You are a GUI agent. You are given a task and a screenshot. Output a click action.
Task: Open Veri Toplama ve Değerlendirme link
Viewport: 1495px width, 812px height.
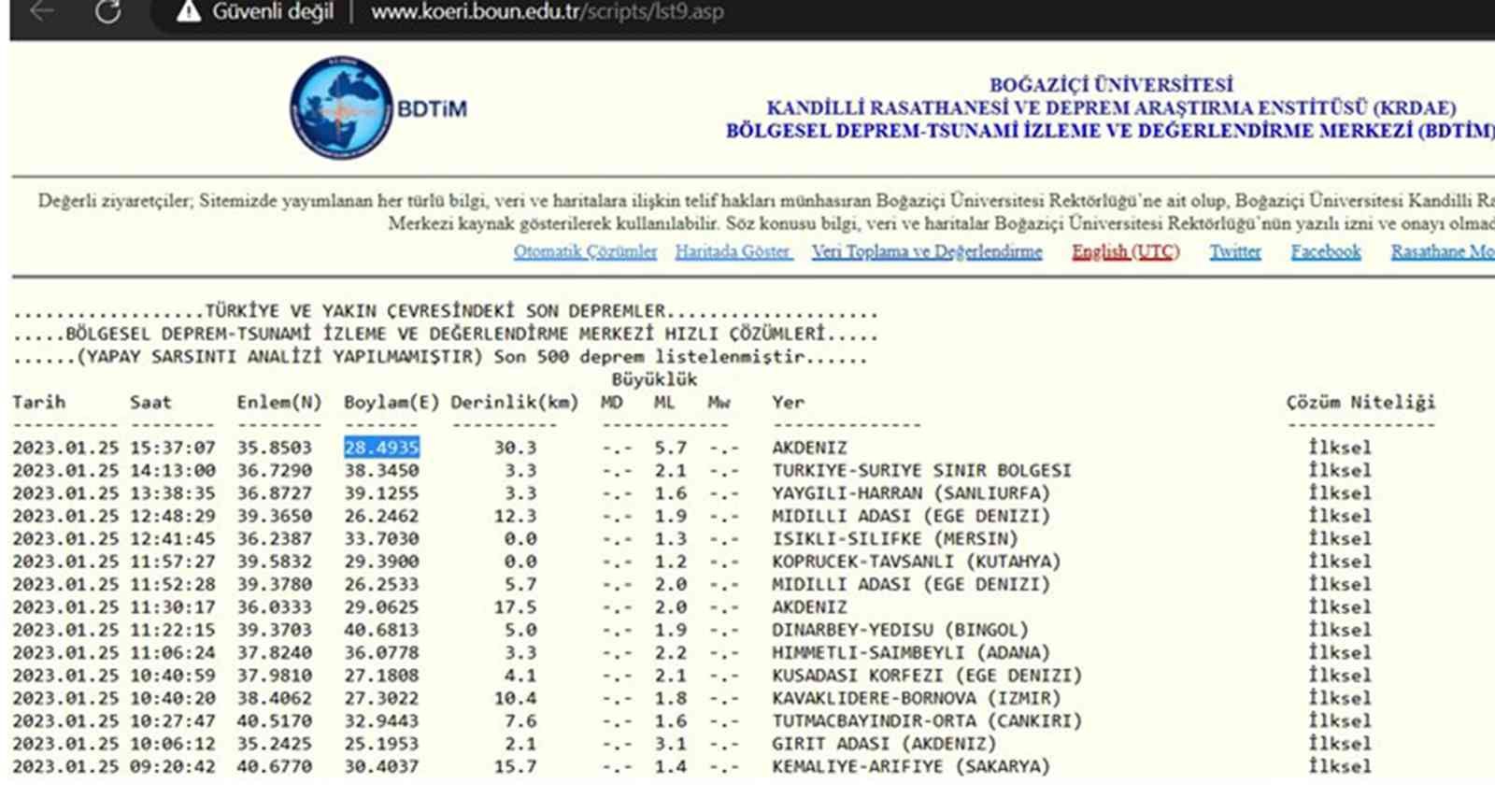927,251
